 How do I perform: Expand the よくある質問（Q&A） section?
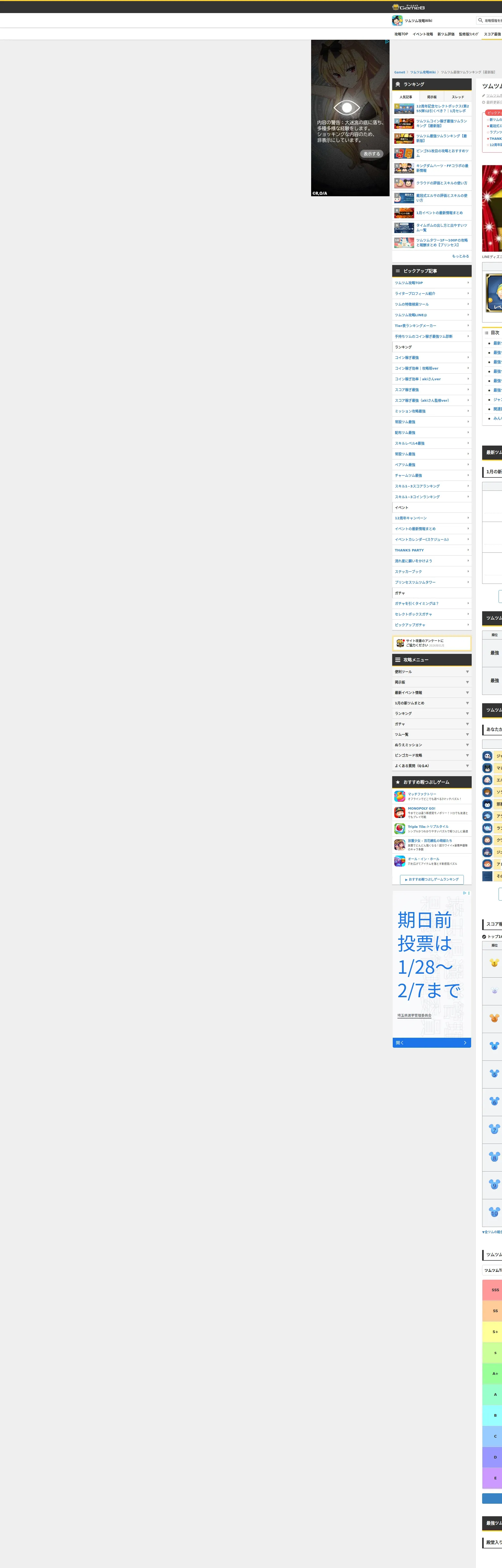click(x=431, y=766)
